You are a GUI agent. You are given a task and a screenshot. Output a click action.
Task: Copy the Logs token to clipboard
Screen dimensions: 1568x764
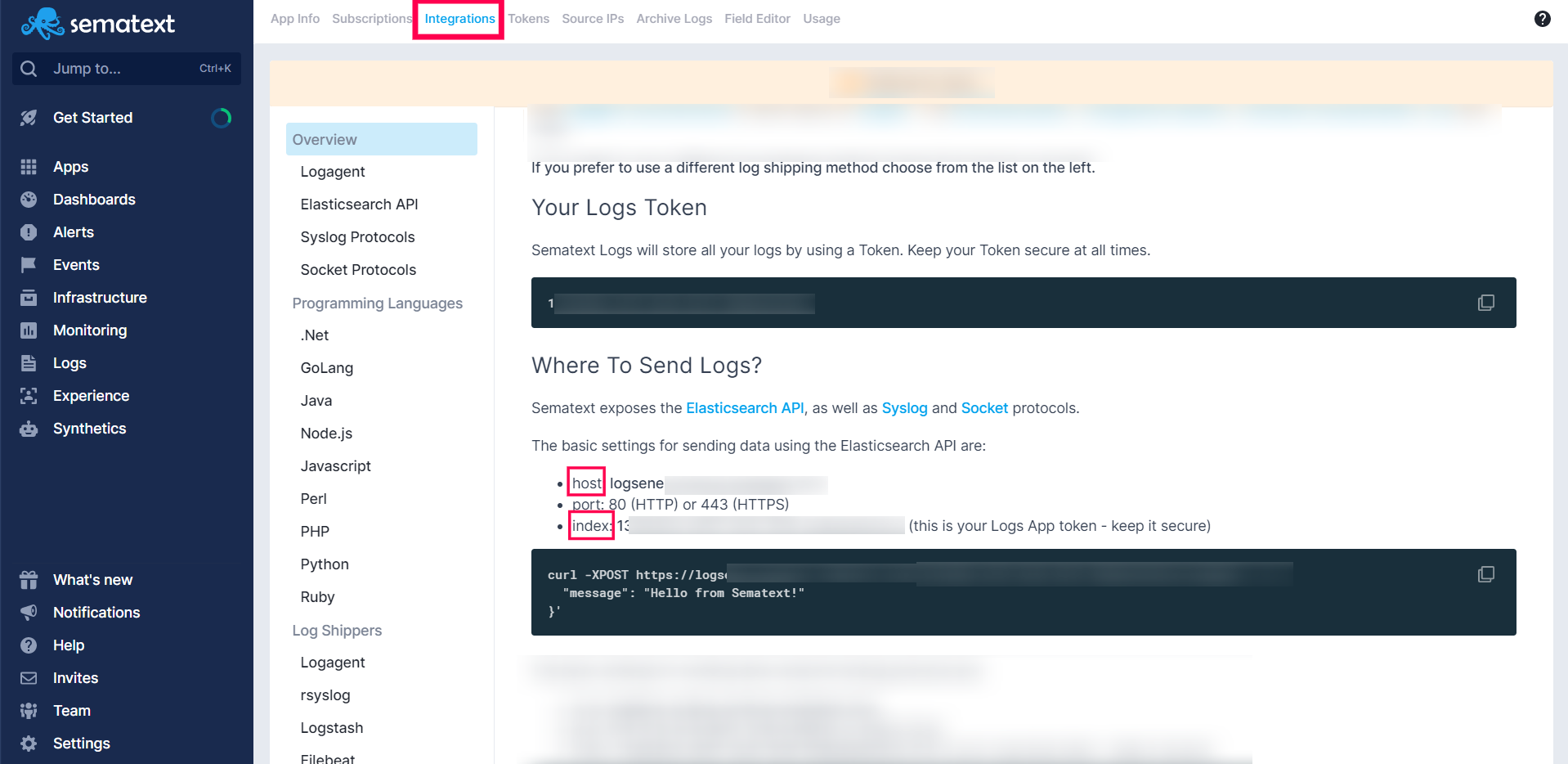tap(1485, 303)
